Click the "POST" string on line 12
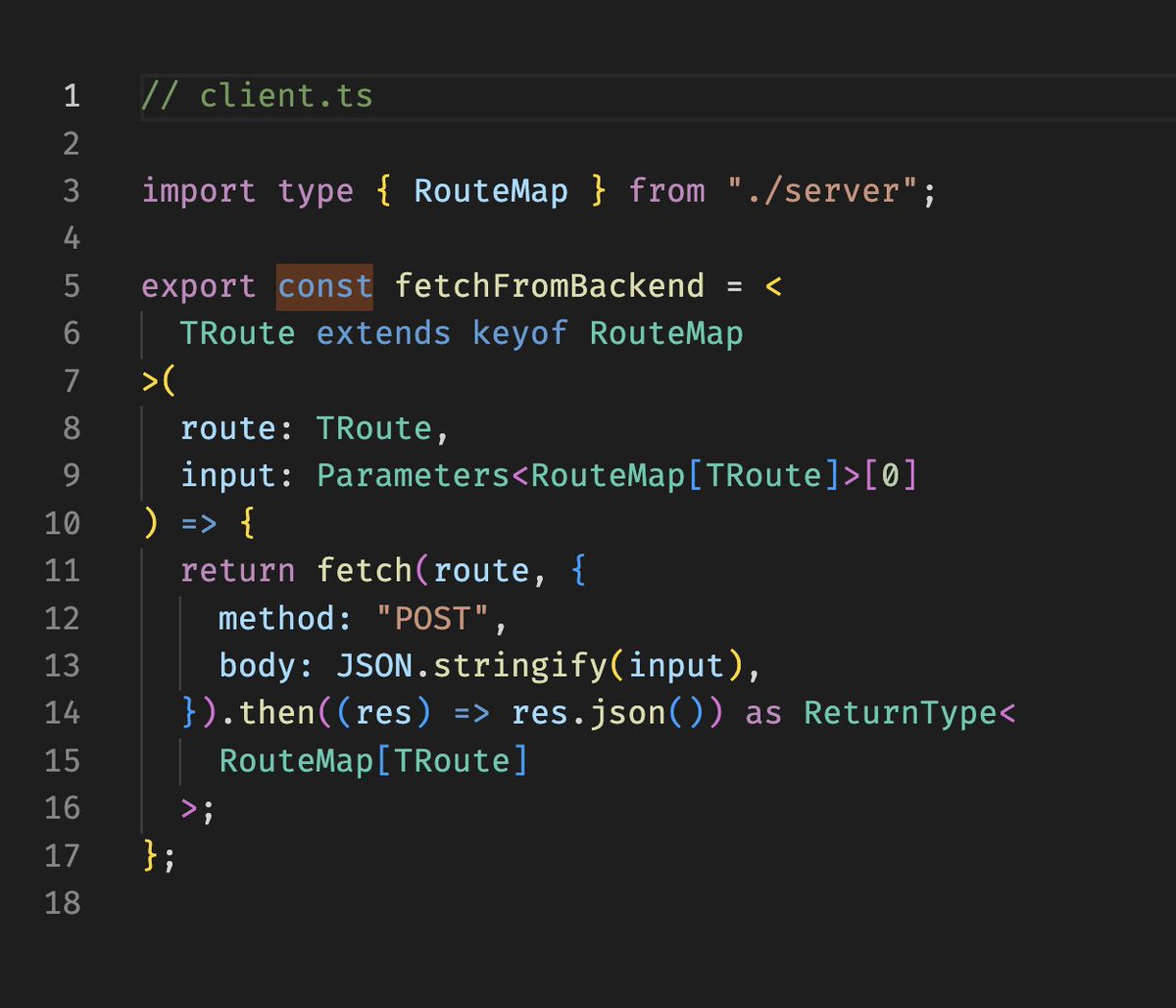Viewport: 1176px width, 1008px height. point(432,618)
